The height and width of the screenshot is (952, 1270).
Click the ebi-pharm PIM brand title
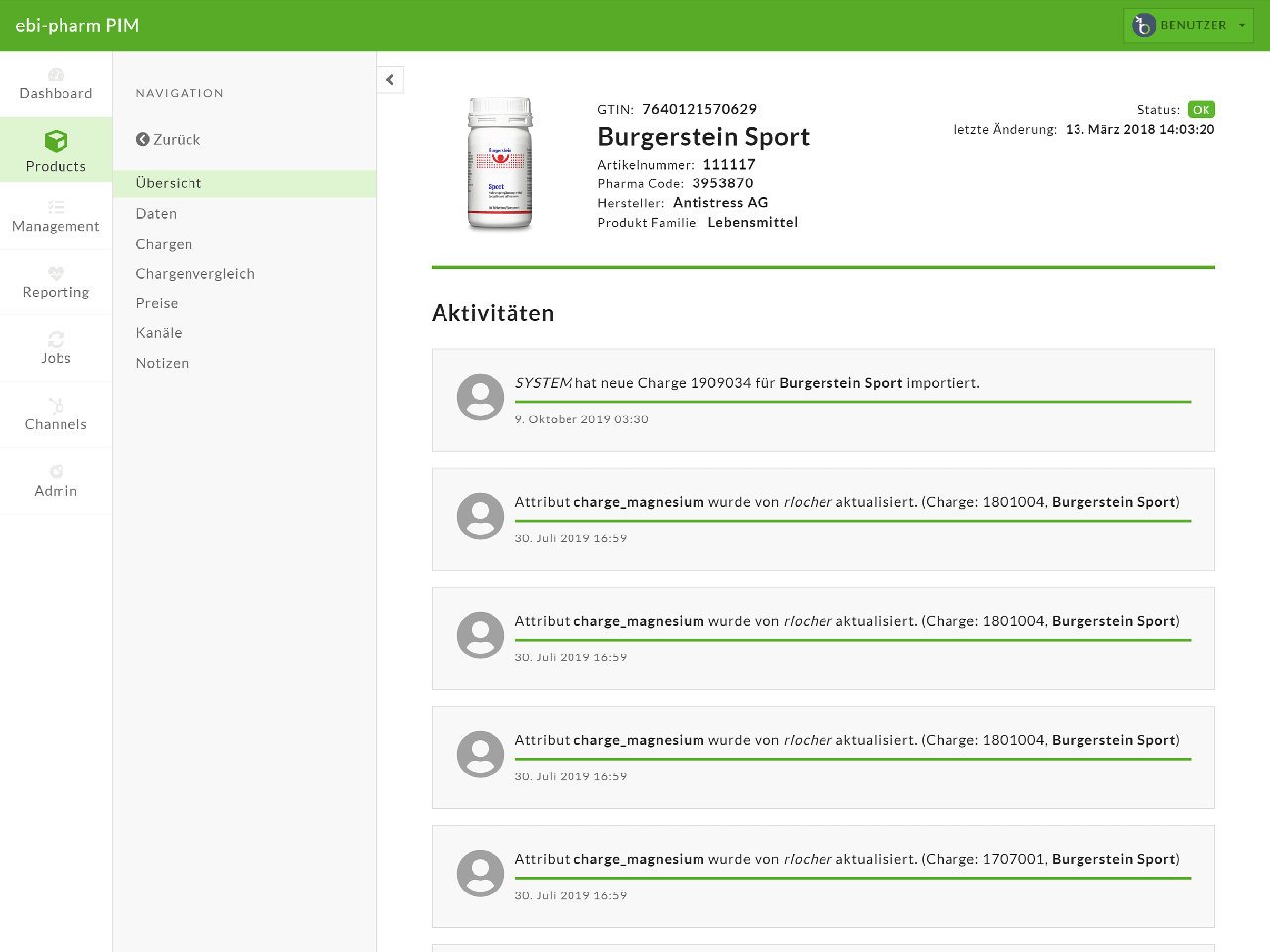coord(77,26)
